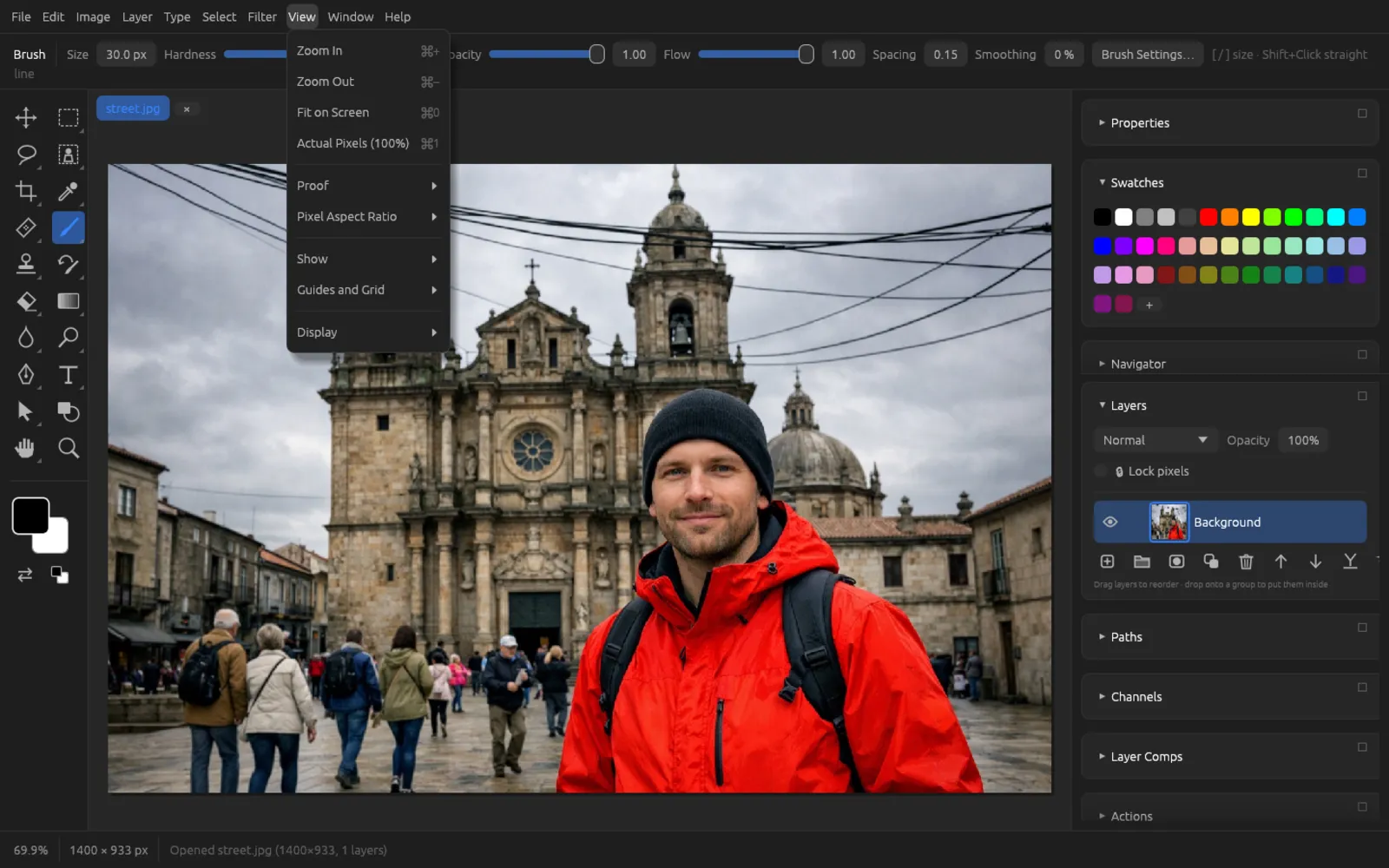Viewport: 1389px width, 868px height.
Task: Open the Guides and Grid submenu
Action: (368, 290)
